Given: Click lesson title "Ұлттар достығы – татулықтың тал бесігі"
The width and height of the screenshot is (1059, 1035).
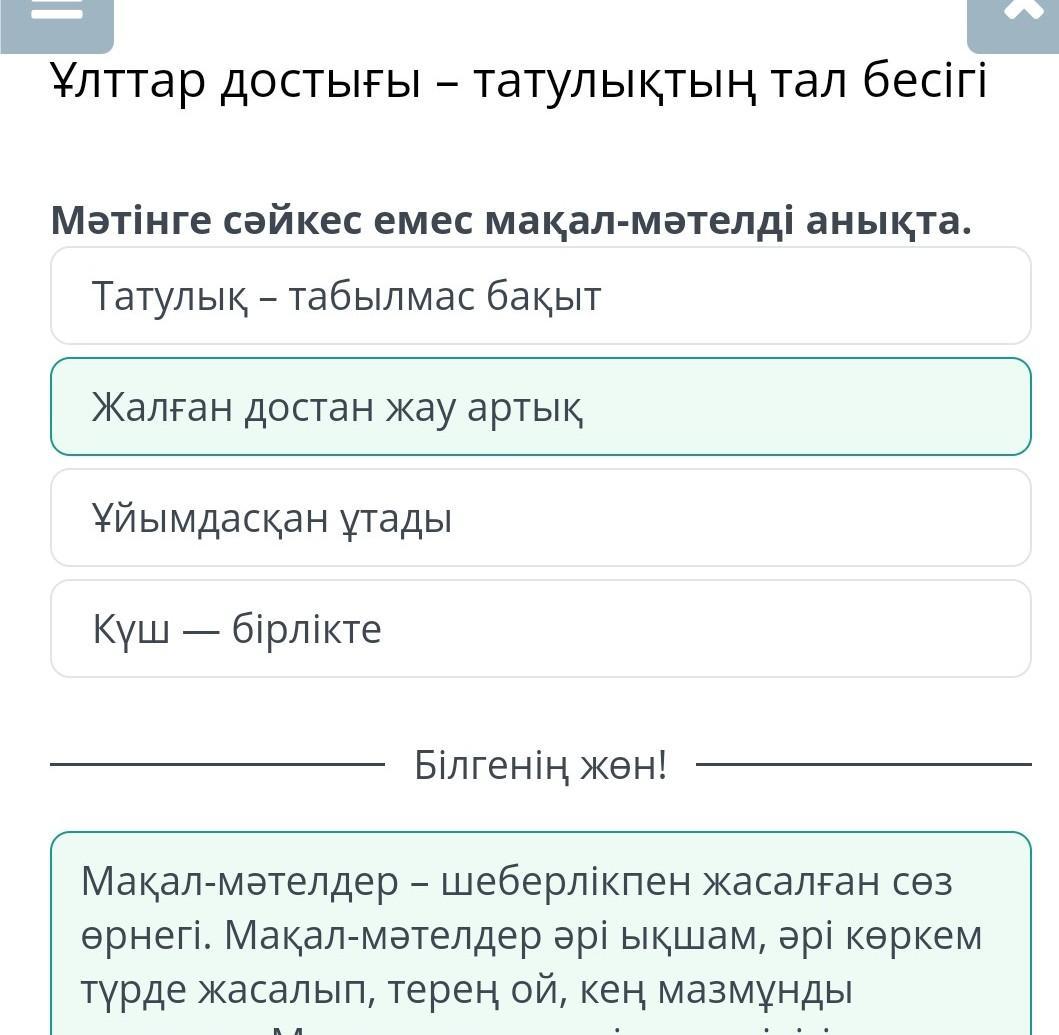Looking at the screenshot, I should click(518, 82).
